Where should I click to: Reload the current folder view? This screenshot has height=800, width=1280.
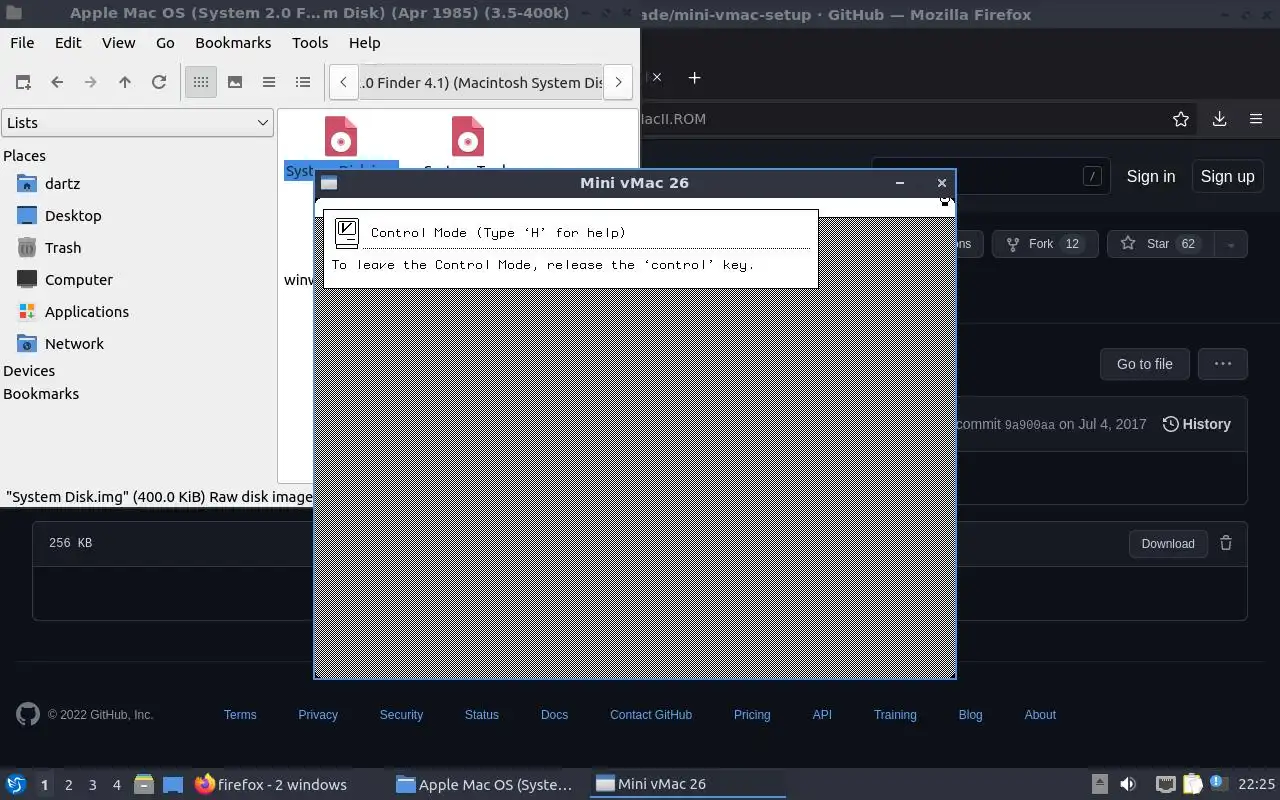159,82
